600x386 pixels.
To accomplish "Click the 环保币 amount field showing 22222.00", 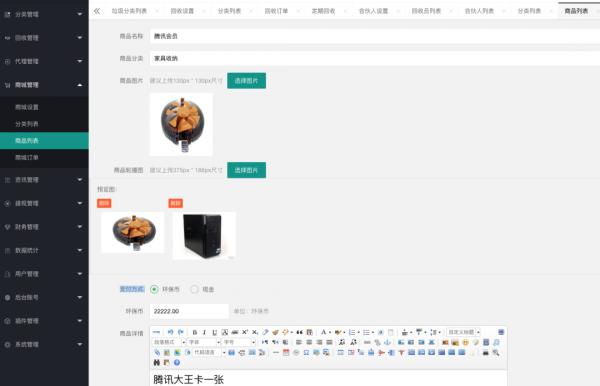I will point(189,311).
